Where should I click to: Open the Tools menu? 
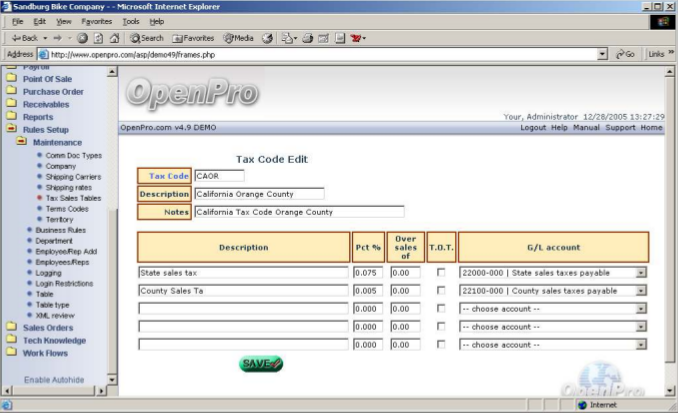point(131,21)
